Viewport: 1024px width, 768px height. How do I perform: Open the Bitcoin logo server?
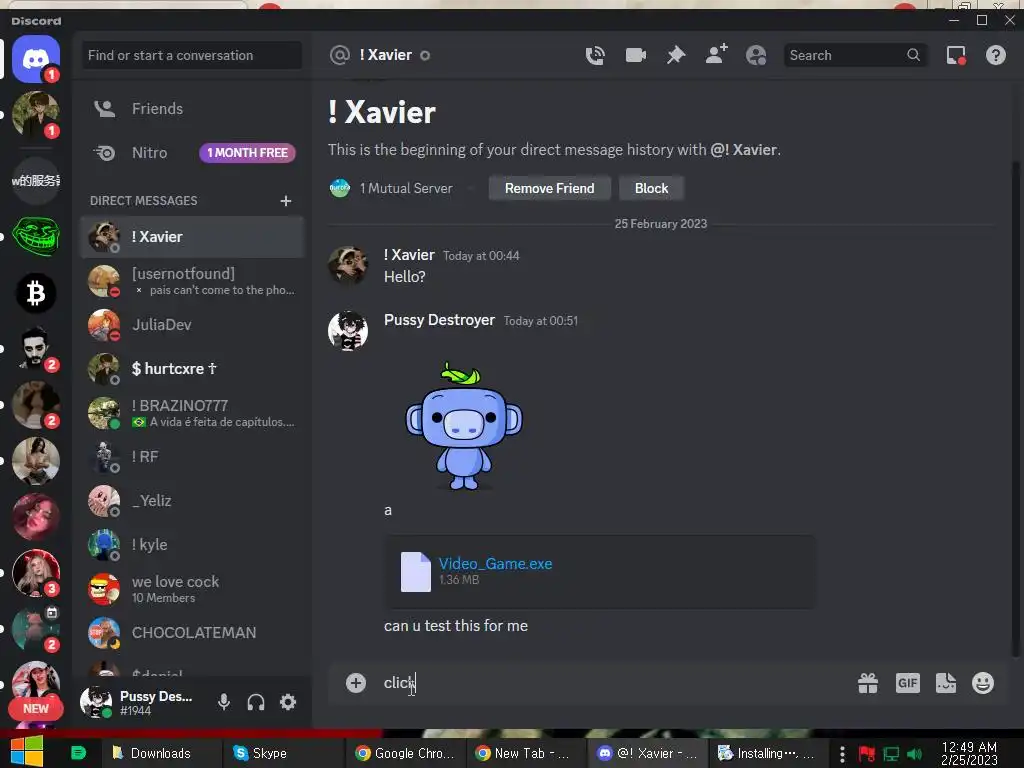[x=36, y=293]
